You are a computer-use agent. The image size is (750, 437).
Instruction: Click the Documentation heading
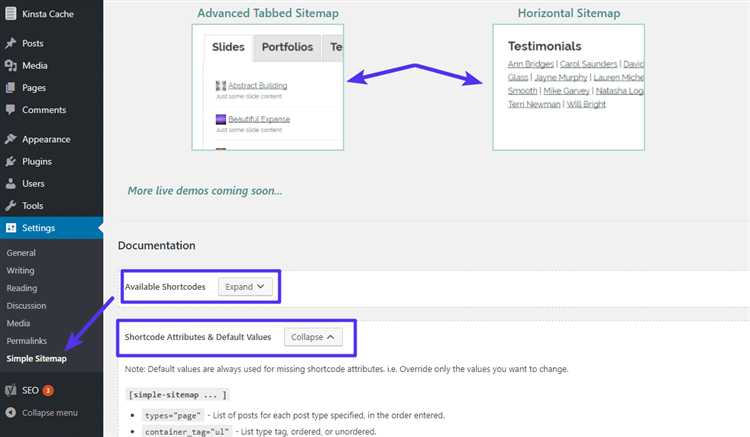point(156,245)
